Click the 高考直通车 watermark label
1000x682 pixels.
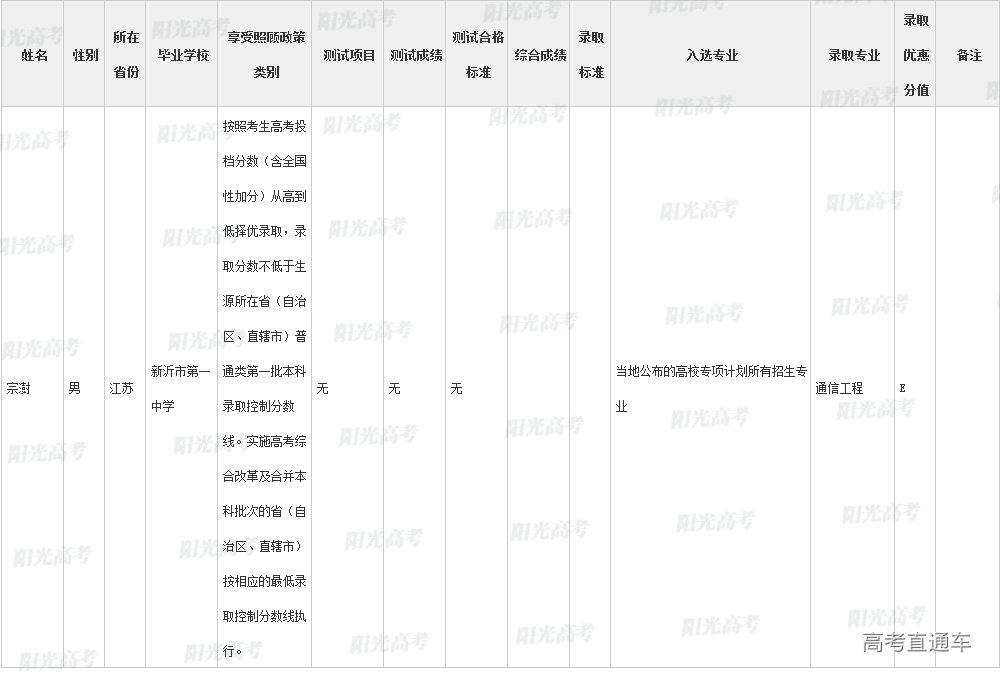coord(916,643)
